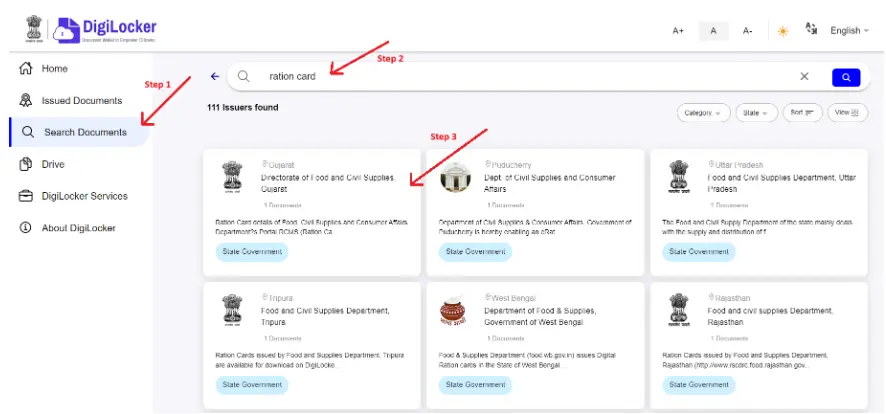The width and height of the screenshot is (886, 414).
Task: Toggle the sun theme icon
Action: pyautogui.click(x=782, y=31)
